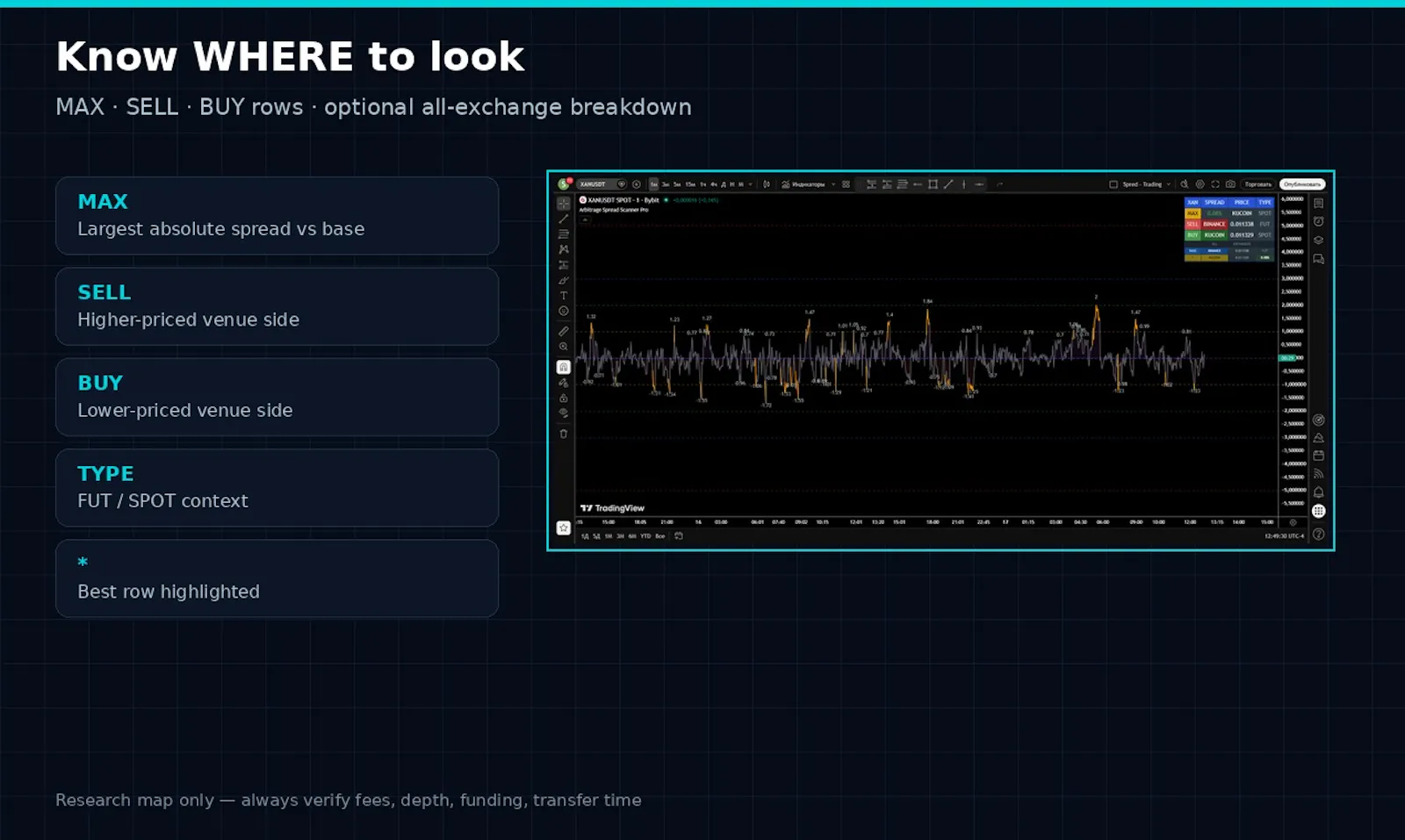Open the watchlist panel icon
1405x840 pixels.
1318,203
